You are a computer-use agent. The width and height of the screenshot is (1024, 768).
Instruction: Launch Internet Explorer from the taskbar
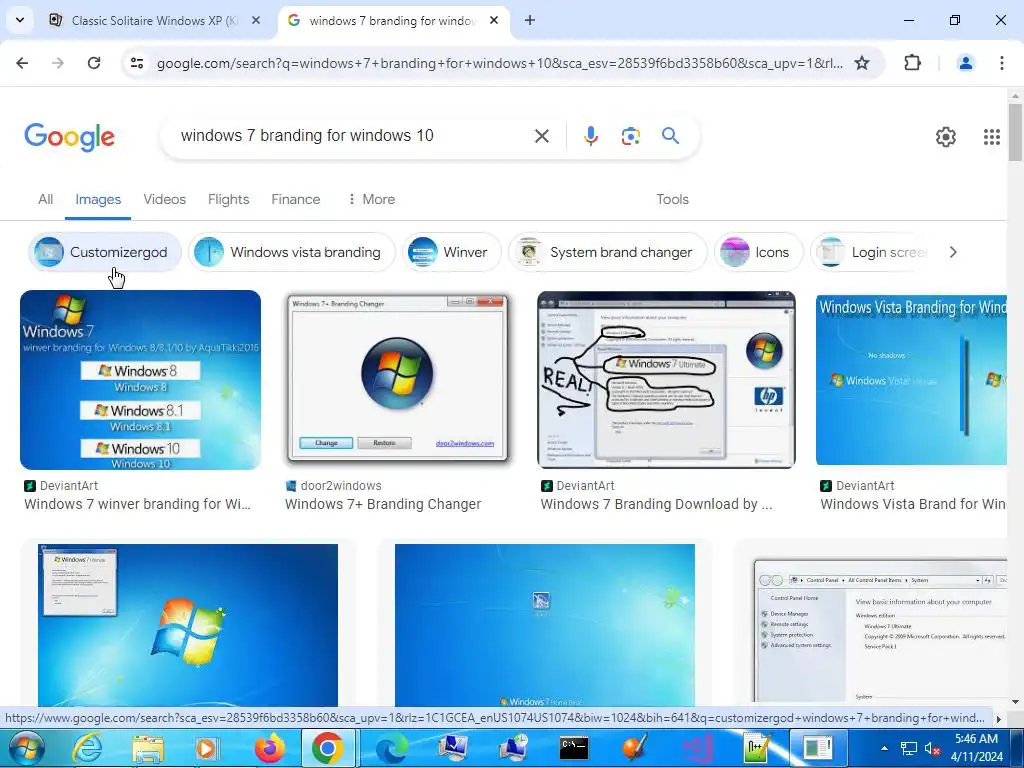[87, 748]
